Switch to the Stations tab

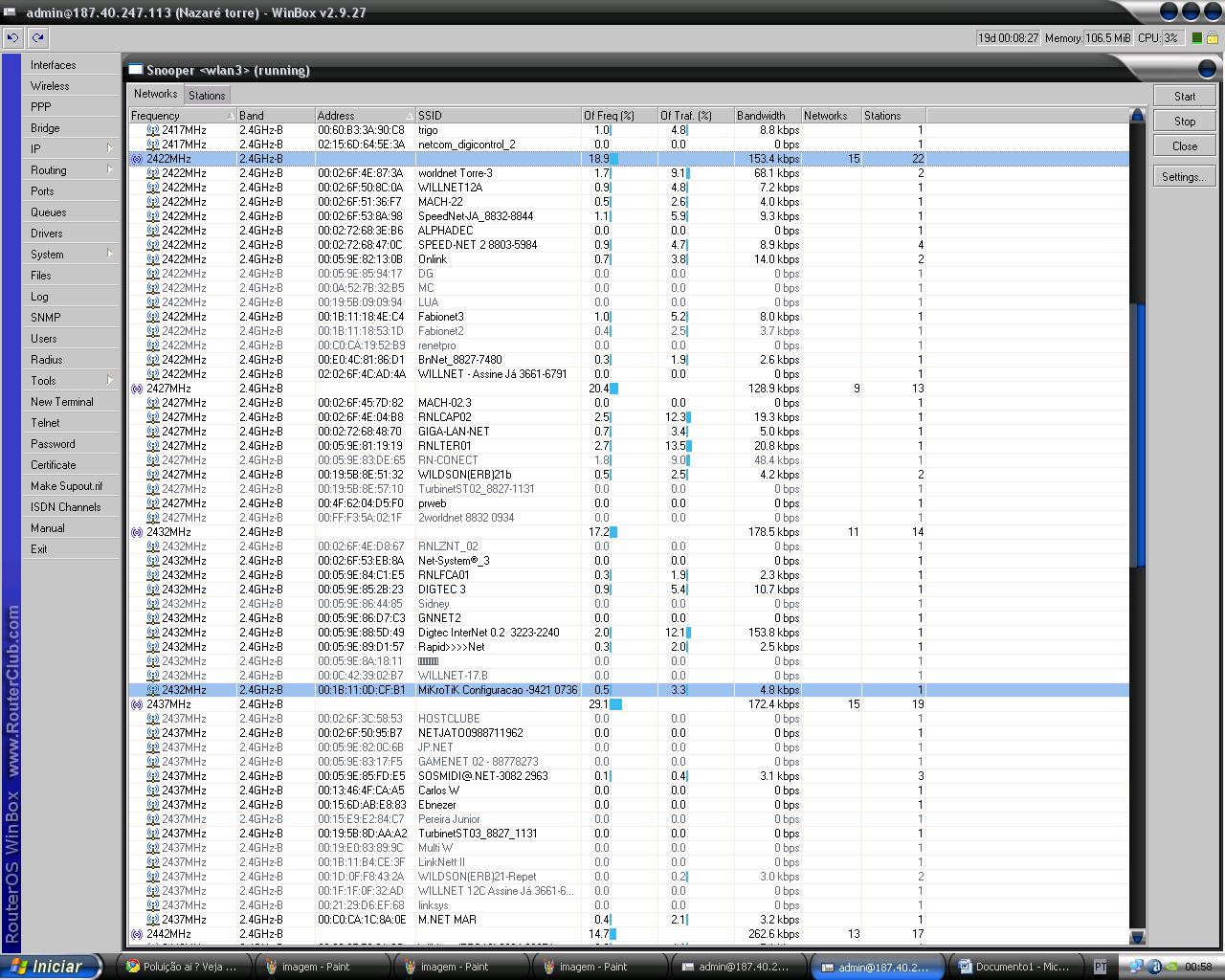[x=207, y=95]
